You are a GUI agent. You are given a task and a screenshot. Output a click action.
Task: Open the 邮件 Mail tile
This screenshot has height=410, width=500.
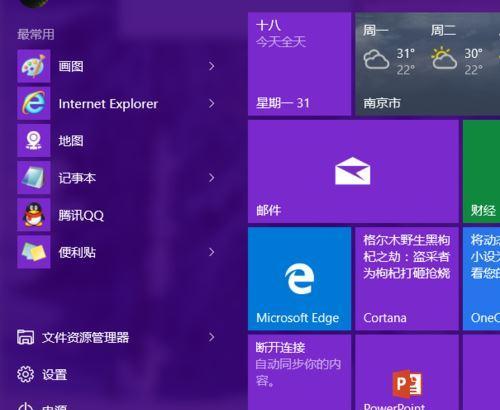(x=353, y=171)
